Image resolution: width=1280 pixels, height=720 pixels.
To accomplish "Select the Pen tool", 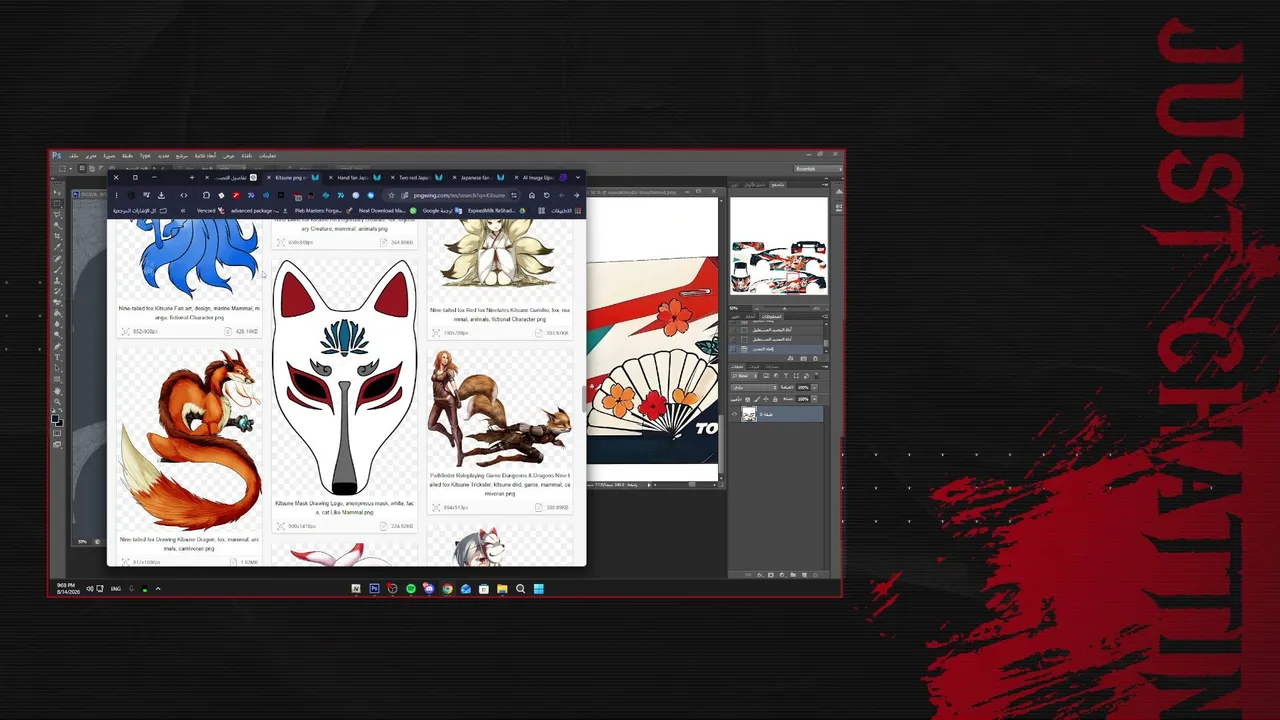I will click(x=57, y=346).
